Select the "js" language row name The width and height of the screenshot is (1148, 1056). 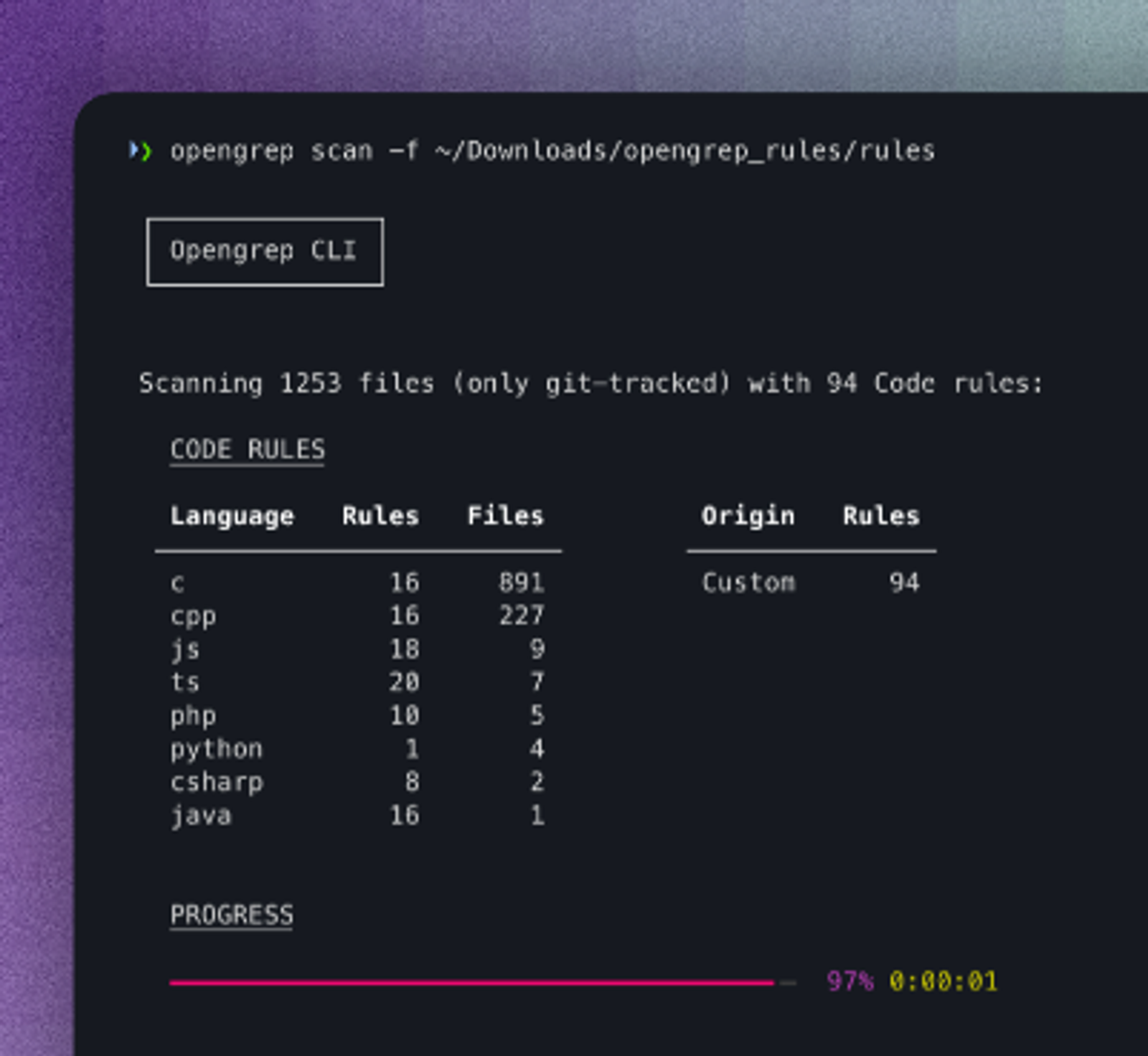tap(185, 650)
